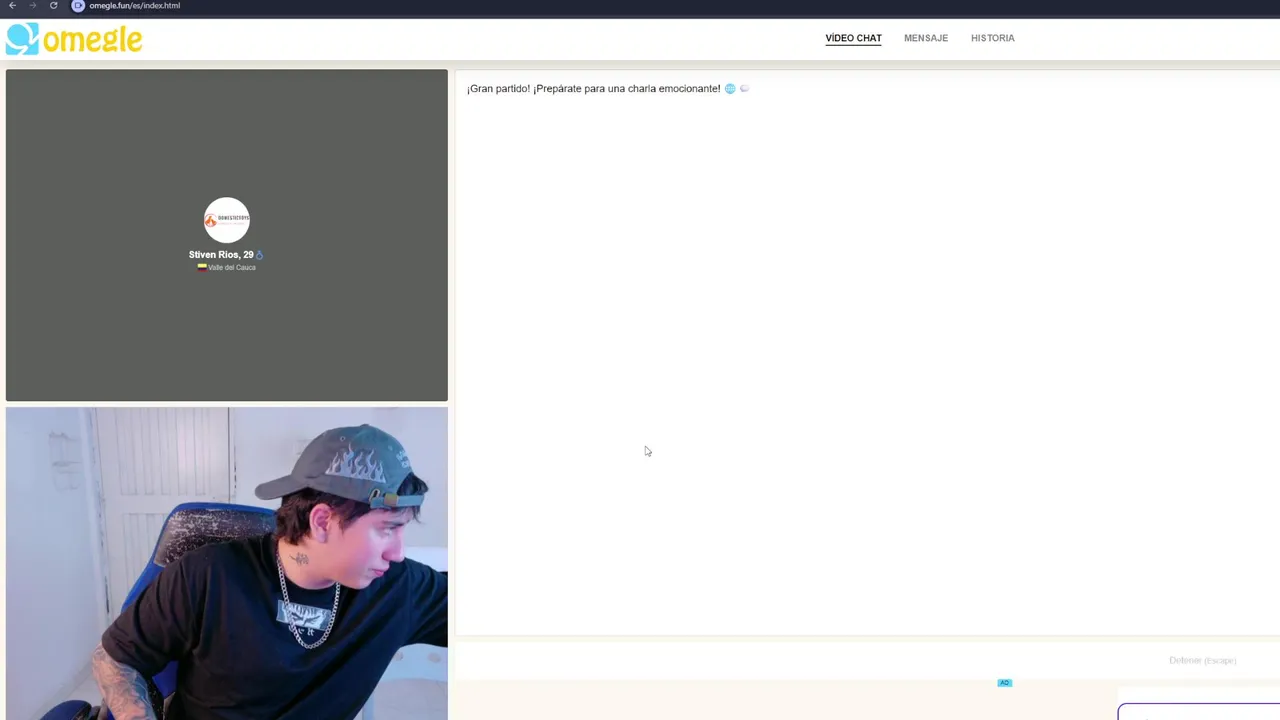Focus the omegle.fun address bar
1280x720 pixels.
point(135,6)
